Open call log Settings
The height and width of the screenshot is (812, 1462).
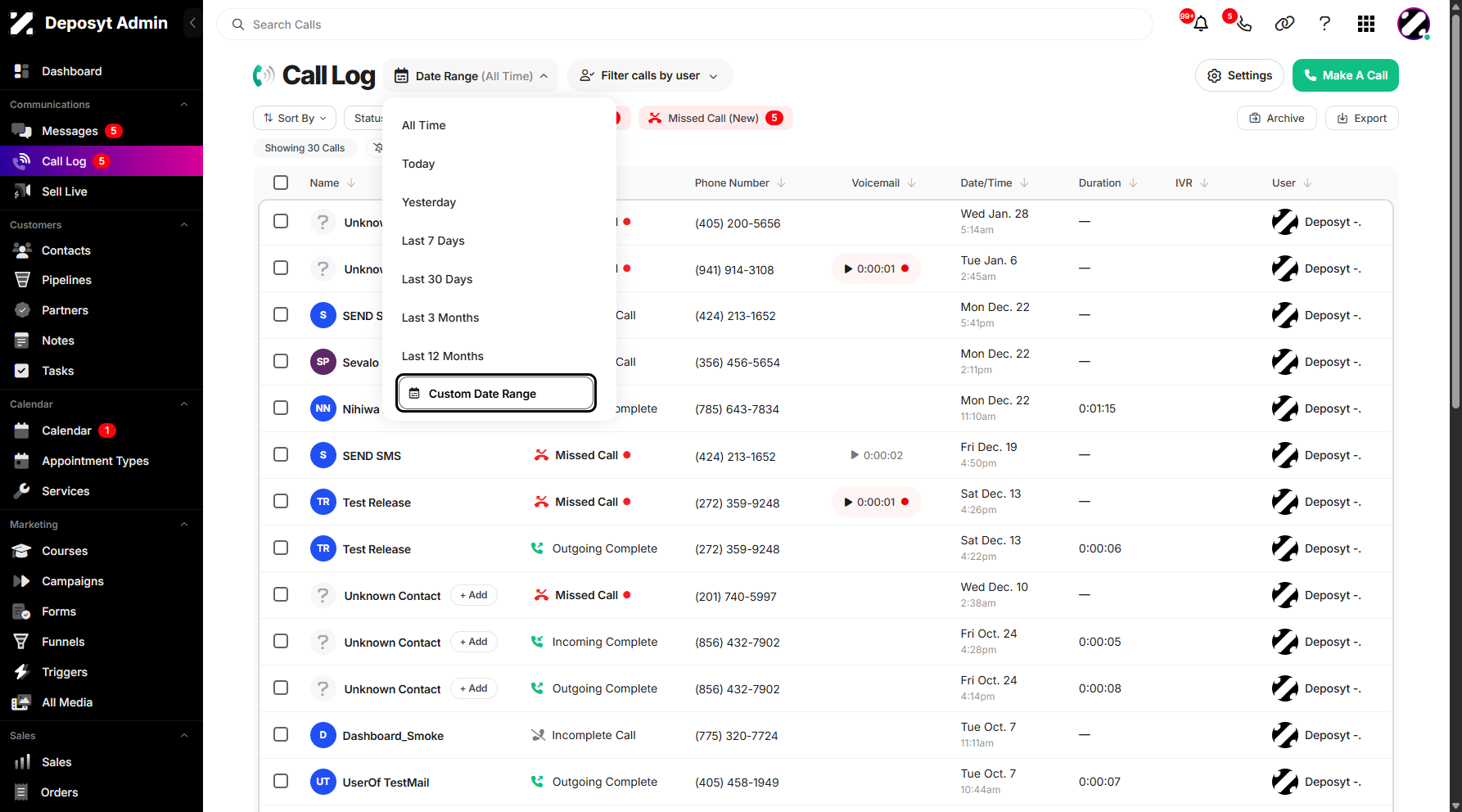(1239, 75)
